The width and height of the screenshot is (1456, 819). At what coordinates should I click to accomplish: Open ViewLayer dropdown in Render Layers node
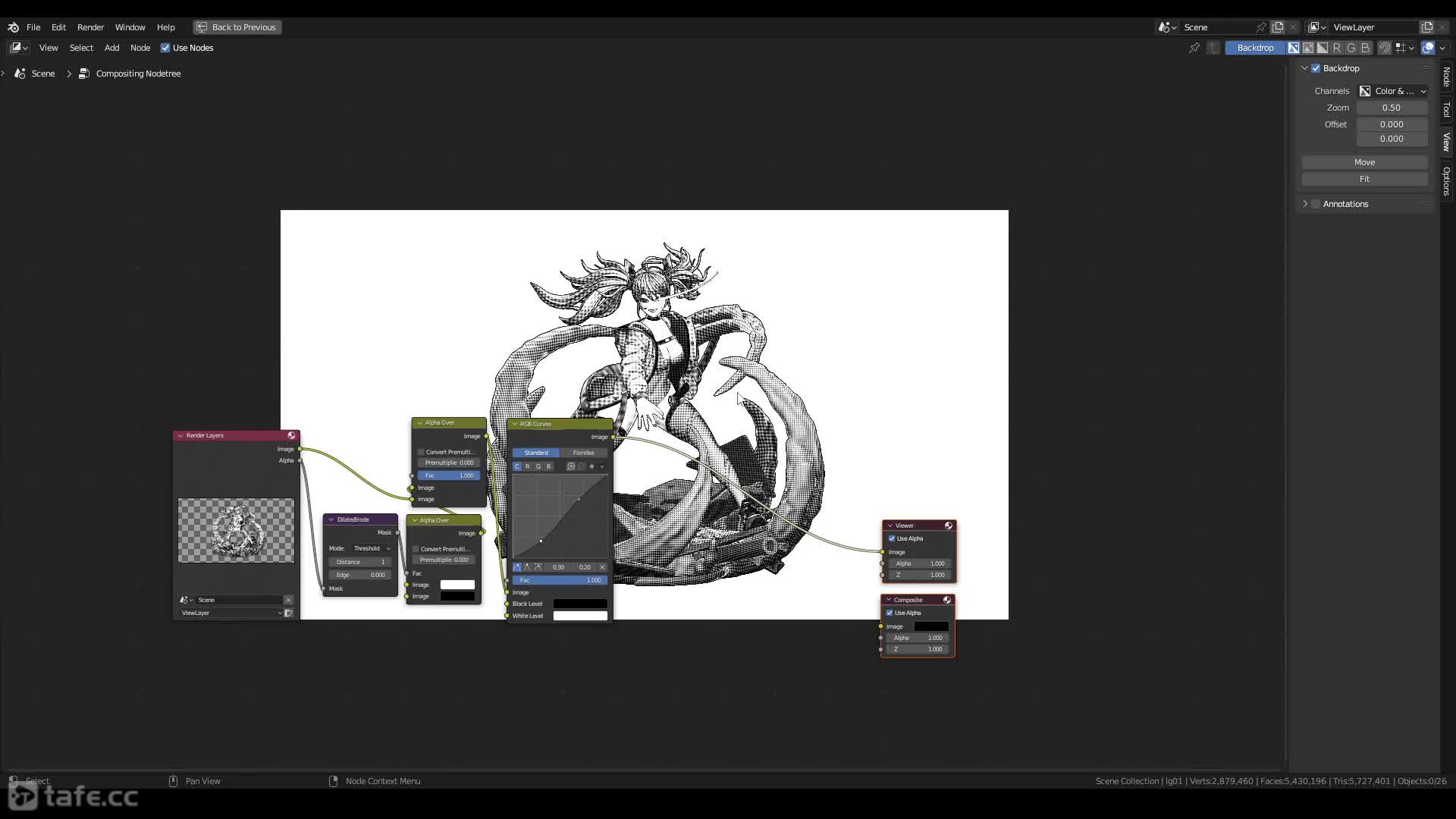[231, 613]
